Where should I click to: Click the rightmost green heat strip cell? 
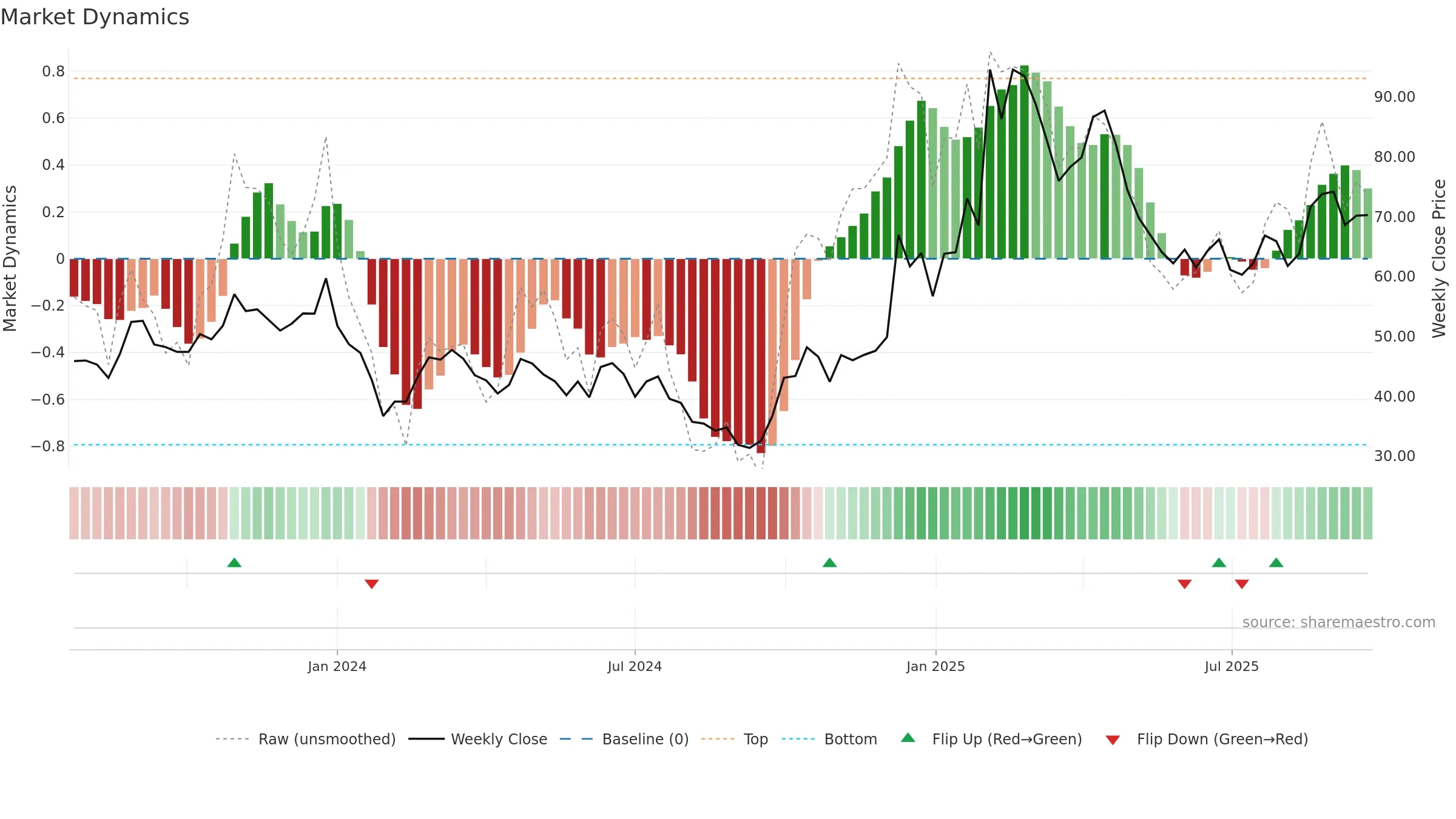pyautogui.click(x=1367, y=513)
